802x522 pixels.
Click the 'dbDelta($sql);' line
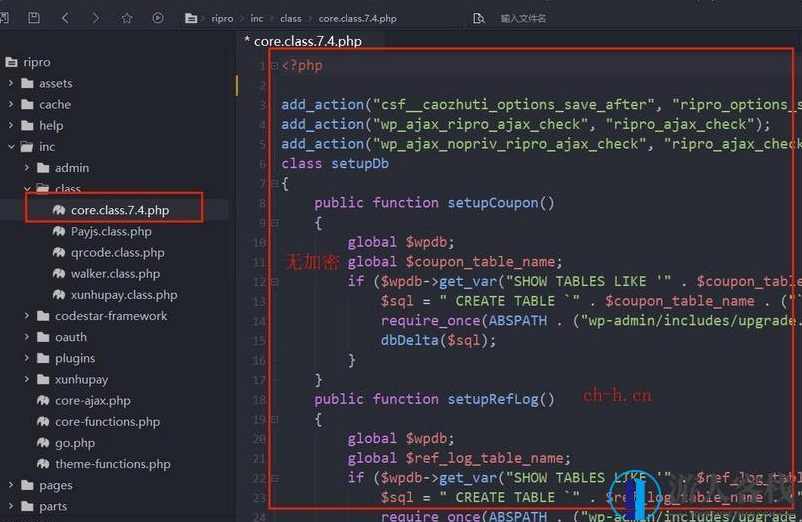click(438, 341)
